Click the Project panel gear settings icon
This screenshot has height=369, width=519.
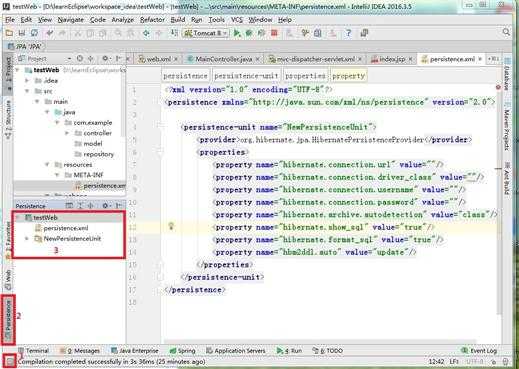coord(105,59)
